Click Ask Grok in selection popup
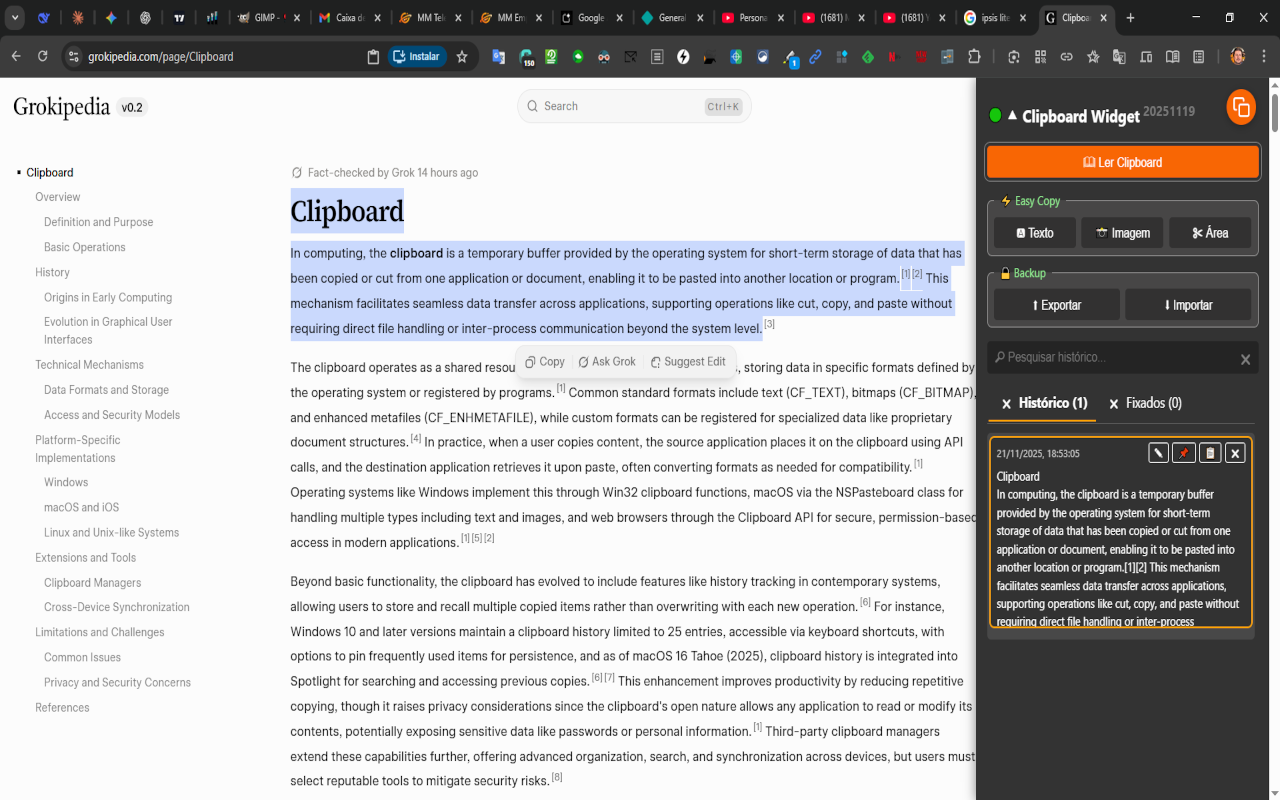 click(606, 362)
